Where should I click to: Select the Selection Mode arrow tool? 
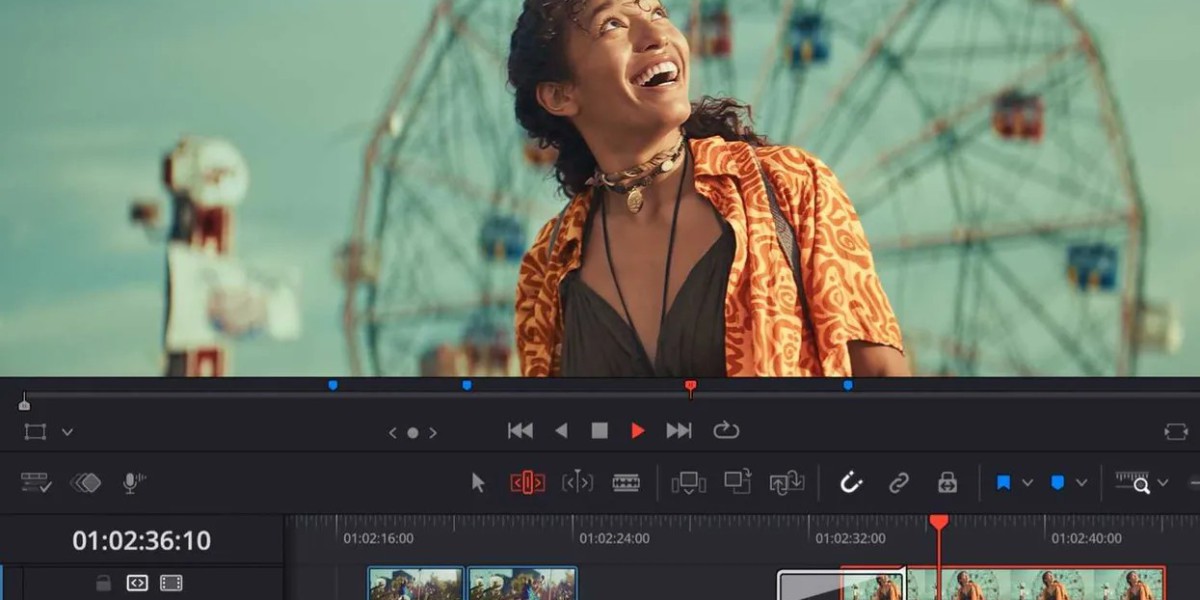click(478, 483)
